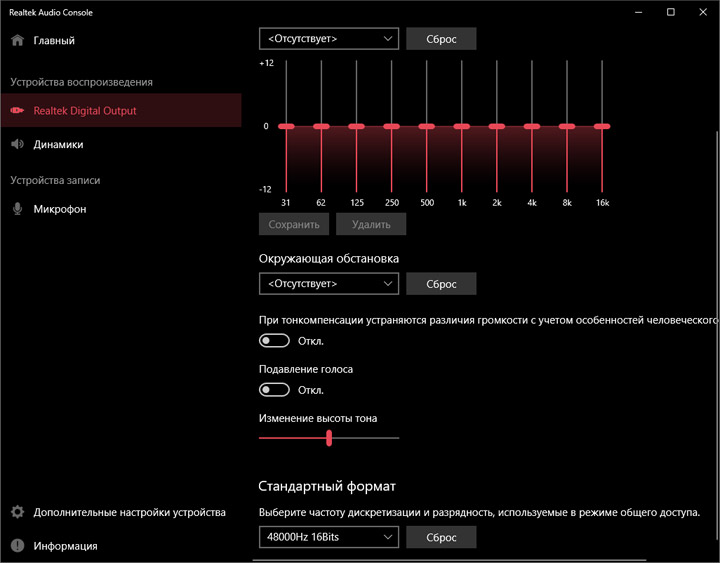Image resolution: width=720 pixels, height=563 pixels.
Task: Click the microphone icon beside Микрофон
Action: pyautogui.click(x=17, y=208)
